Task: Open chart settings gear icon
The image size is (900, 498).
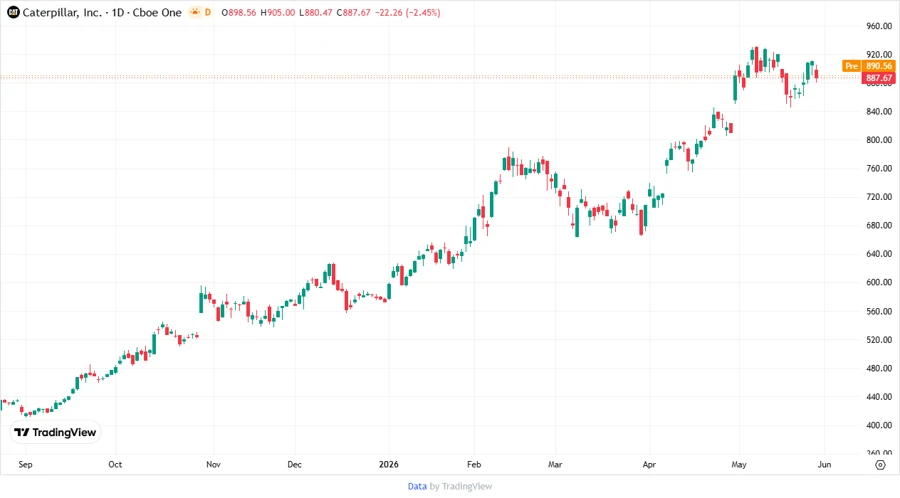Action: pyautogui.click(x=880, y=465)
